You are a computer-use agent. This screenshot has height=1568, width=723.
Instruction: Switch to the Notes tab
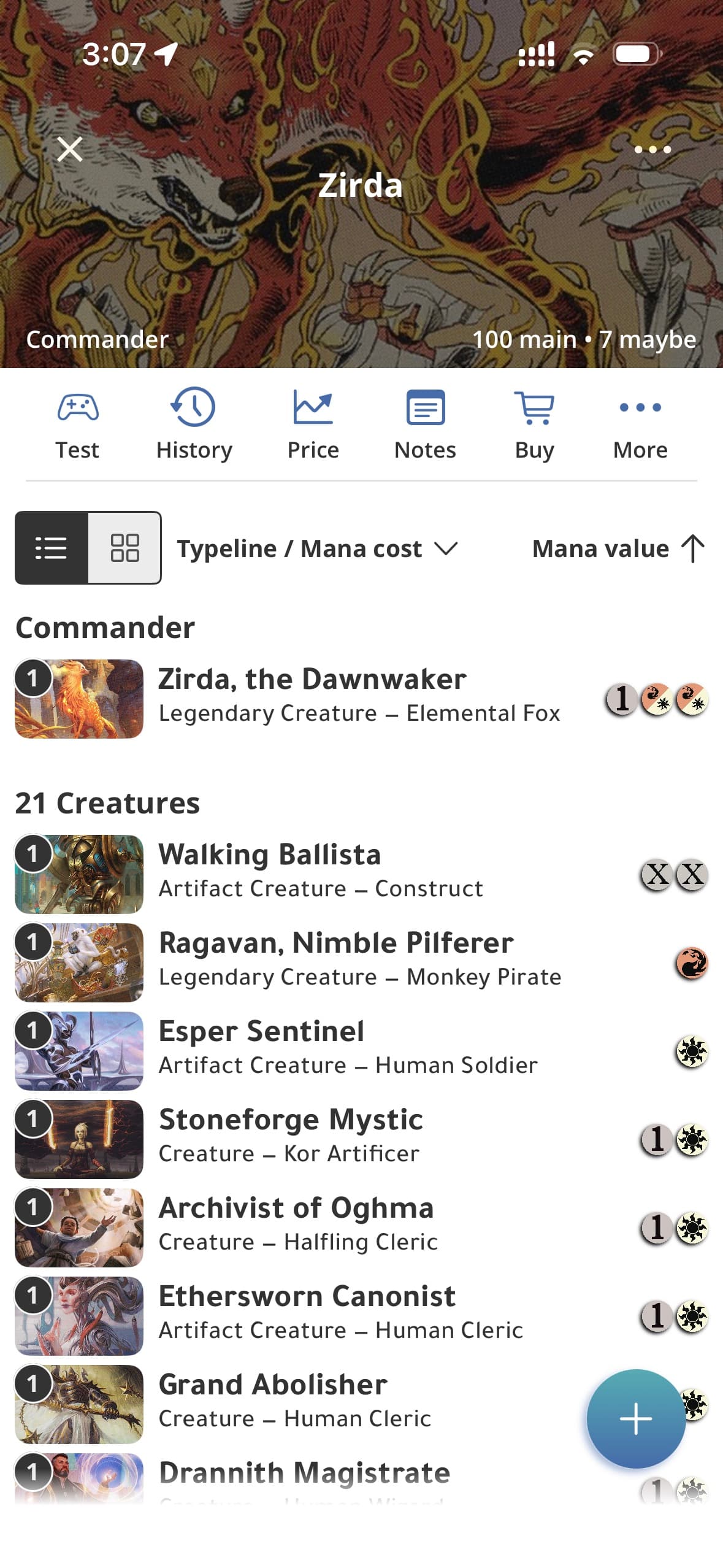424,423
